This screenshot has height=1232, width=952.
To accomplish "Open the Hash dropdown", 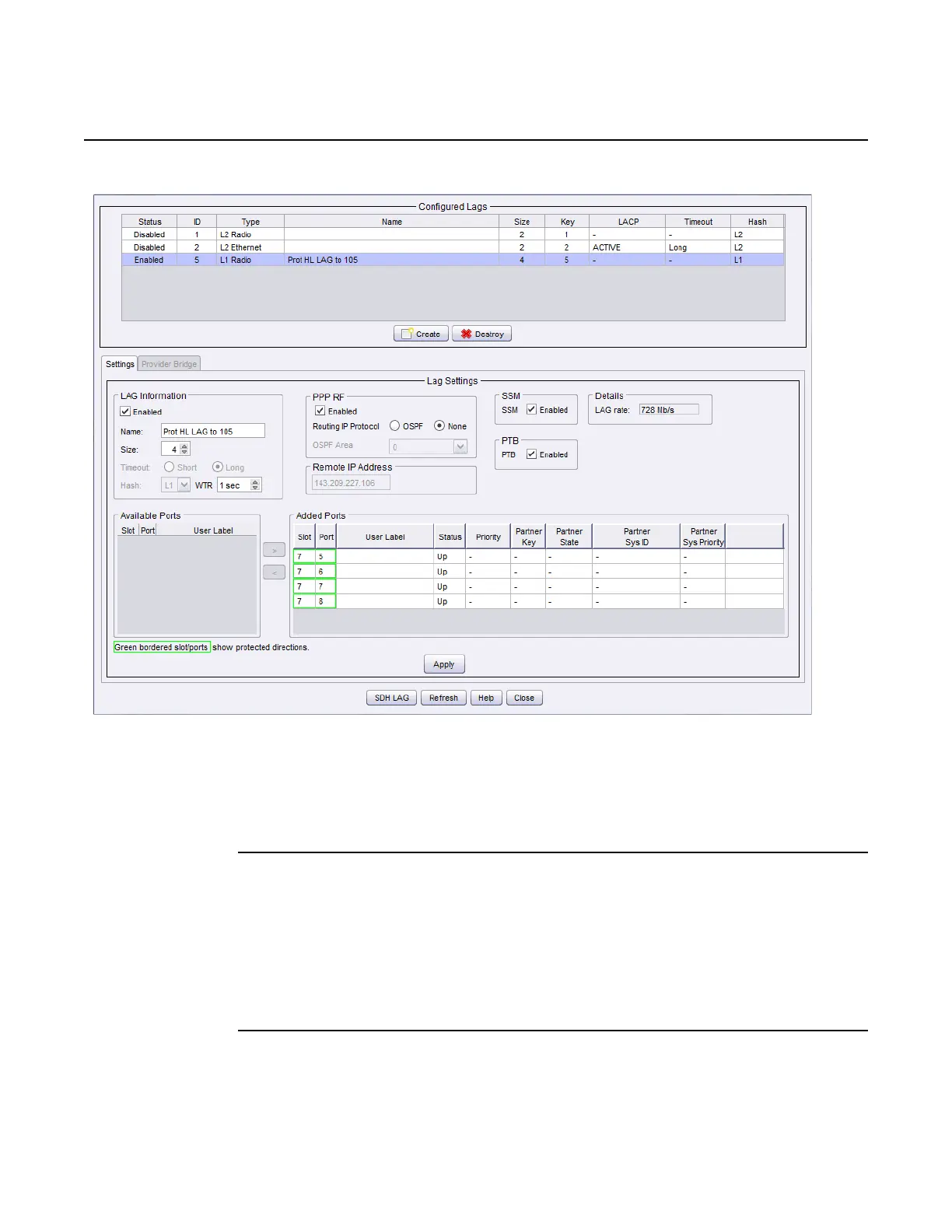I will pyautogui.click(x=175, y=485).
